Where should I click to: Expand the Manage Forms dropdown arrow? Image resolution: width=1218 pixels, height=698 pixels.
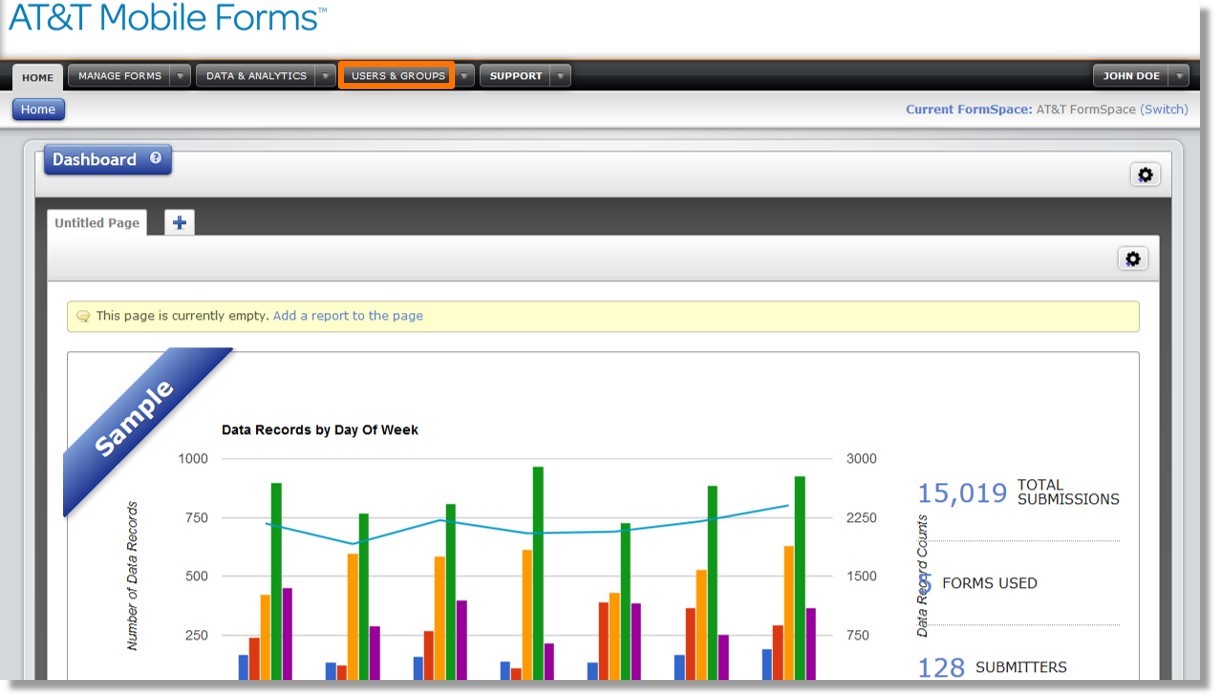(179, 76)
